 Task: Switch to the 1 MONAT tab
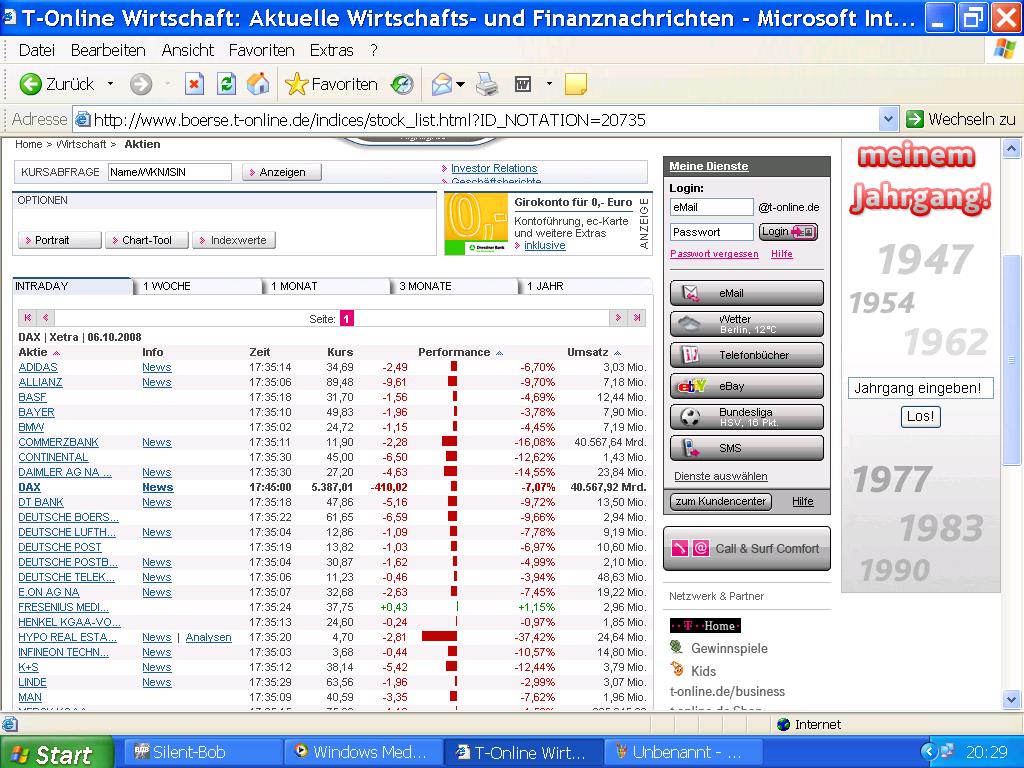pos(326,286)
